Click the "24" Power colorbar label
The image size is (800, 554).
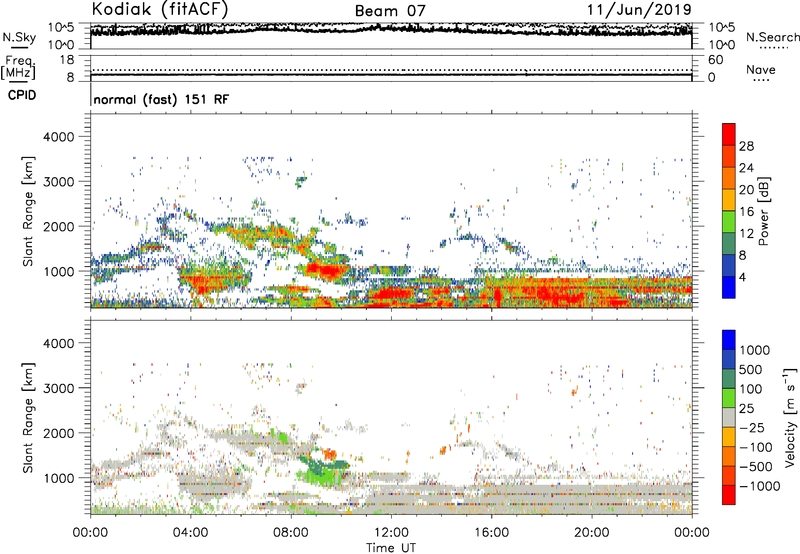(746, 168)
